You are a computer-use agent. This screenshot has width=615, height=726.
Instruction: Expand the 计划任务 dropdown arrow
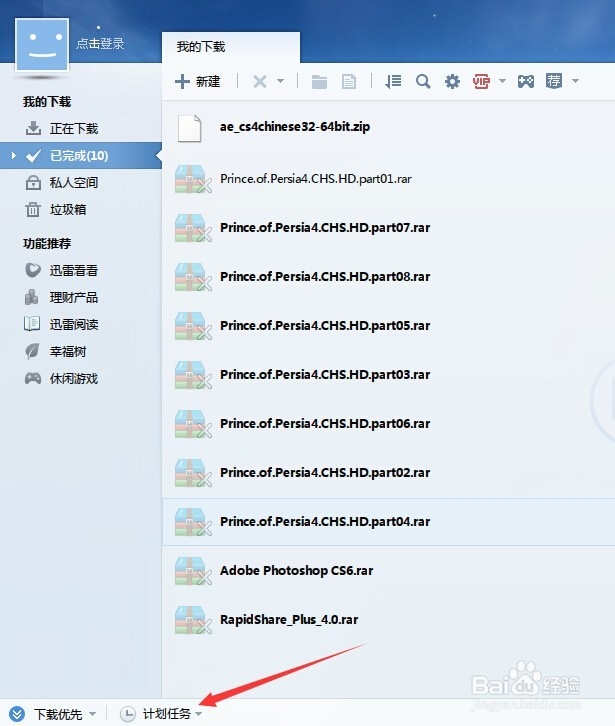click(199, 714)
